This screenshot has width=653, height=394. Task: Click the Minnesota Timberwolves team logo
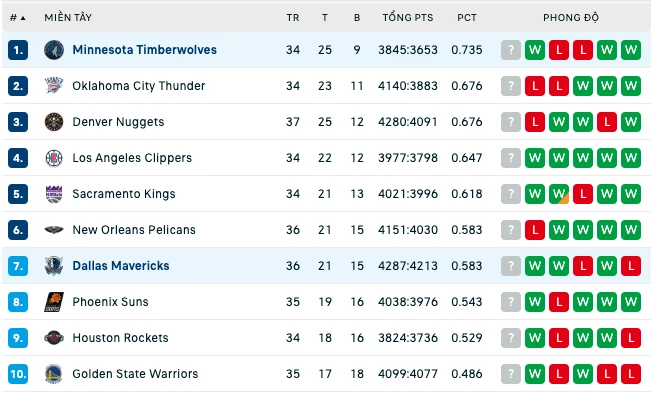54,50
